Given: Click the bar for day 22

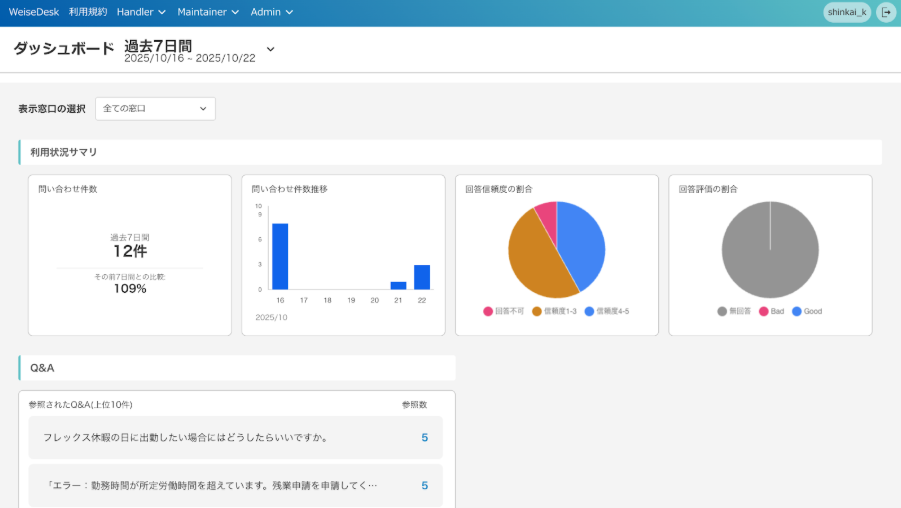Looking at the screenshot, I should [422, 277].
